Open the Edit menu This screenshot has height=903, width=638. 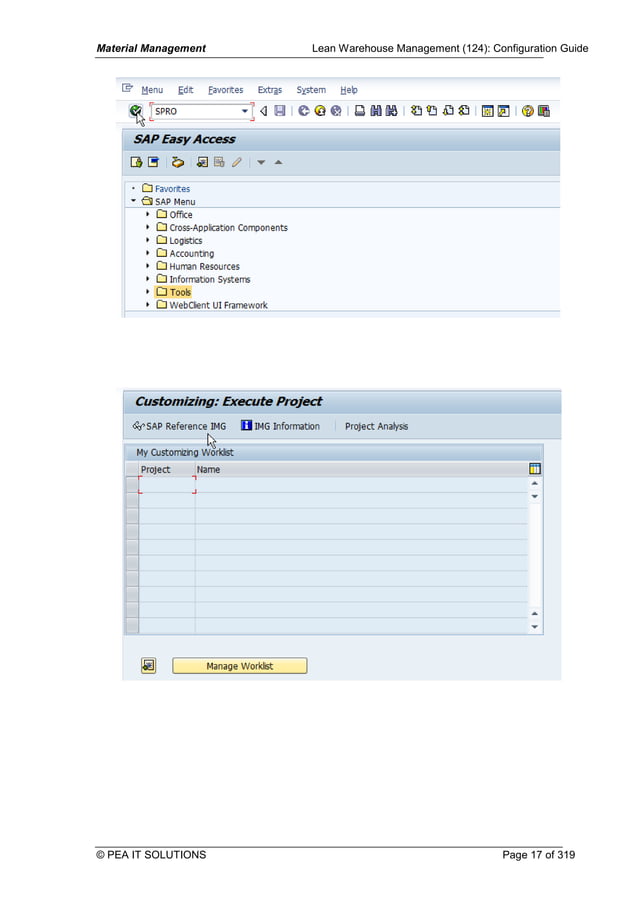pos(185,90)
